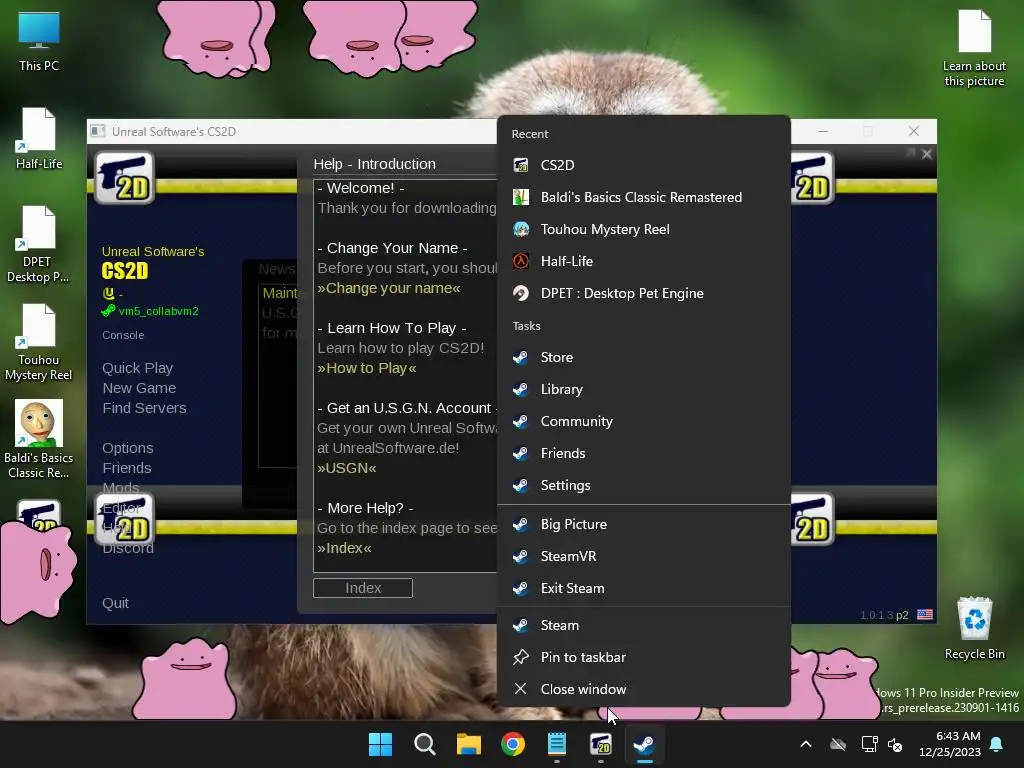Open Touhou Mystery Reel from Recent

point(643,229)
